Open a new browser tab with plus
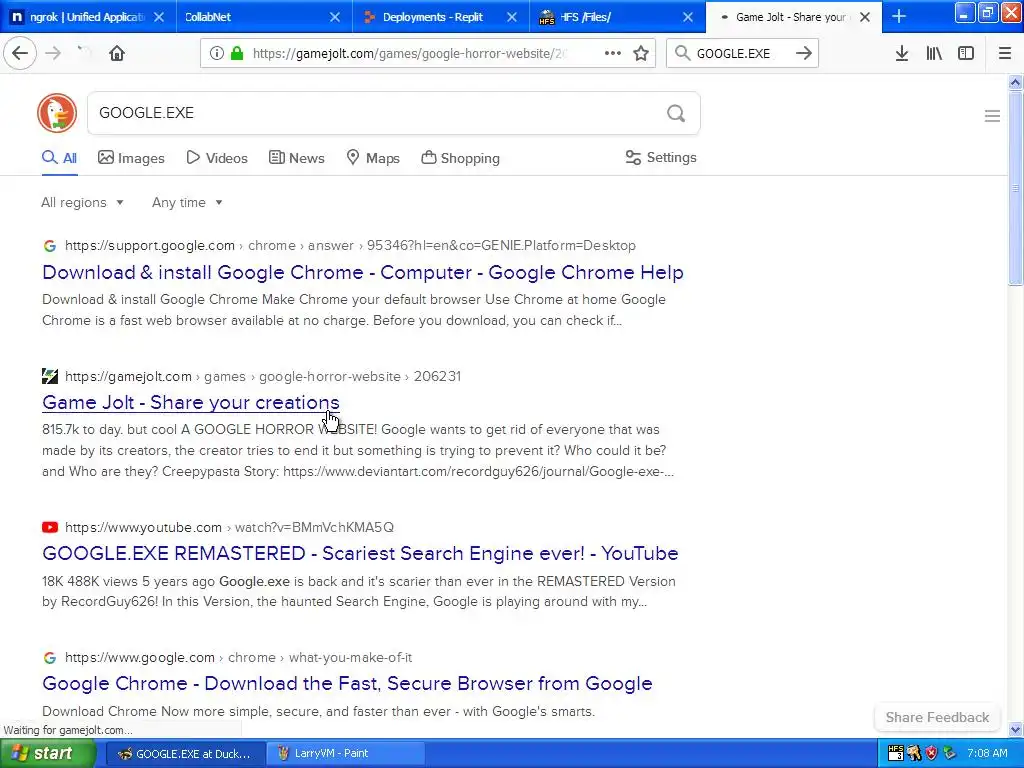Image resolution: width=1024 pixels, height=768 pixels. coord(899,16)
